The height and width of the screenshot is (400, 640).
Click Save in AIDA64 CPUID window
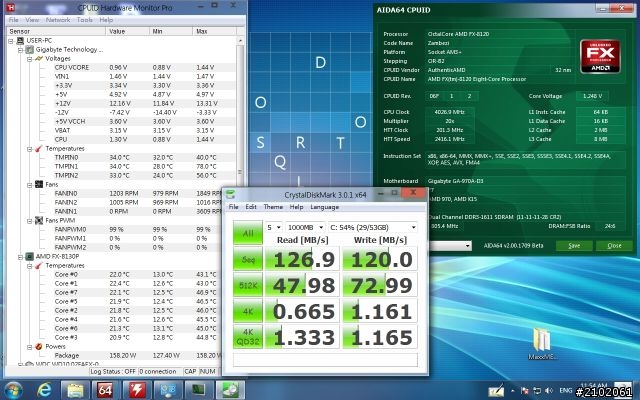pos(574,245)
